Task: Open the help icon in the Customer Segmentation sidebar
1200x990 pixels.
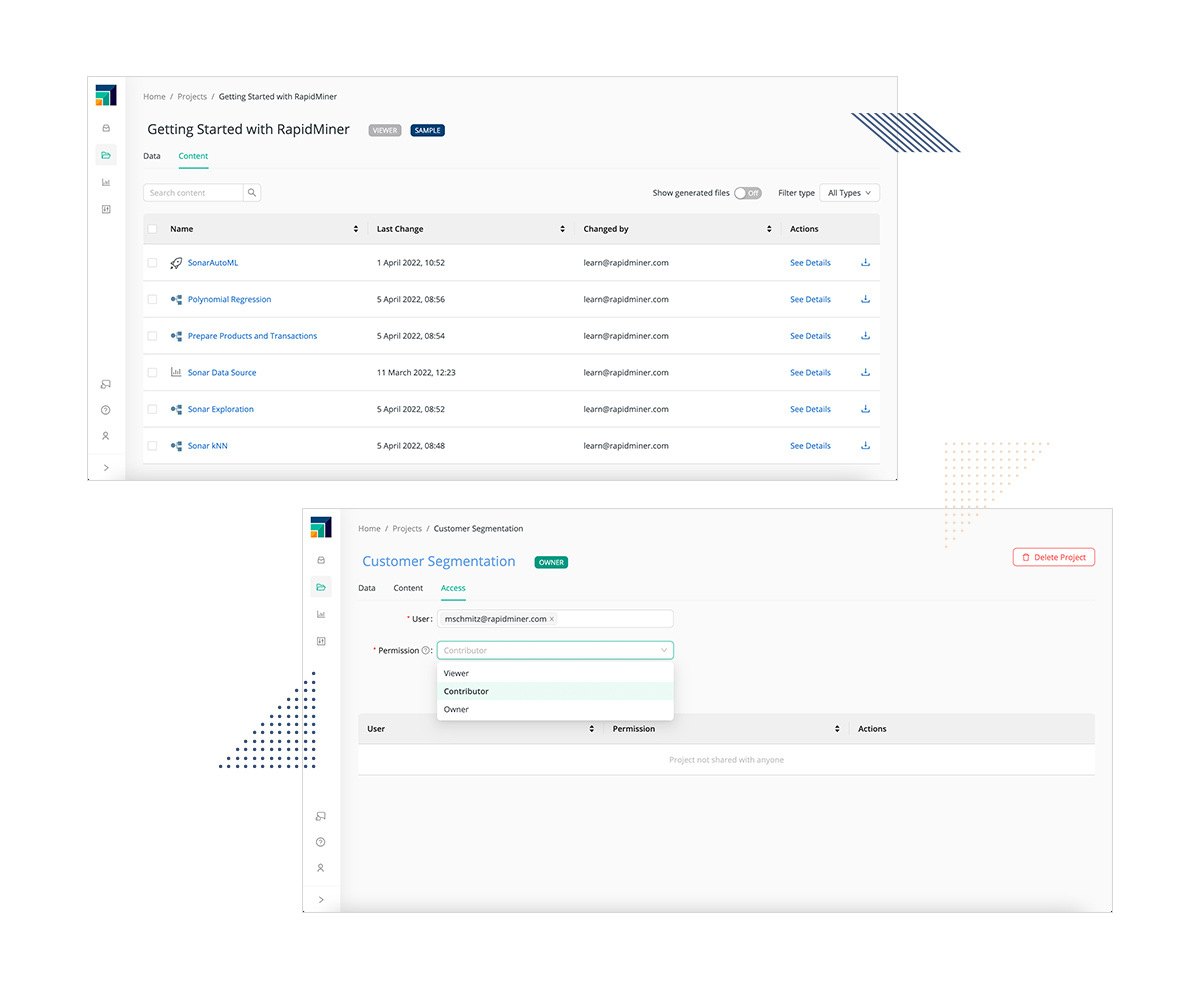Action: [x=321, y=842]
